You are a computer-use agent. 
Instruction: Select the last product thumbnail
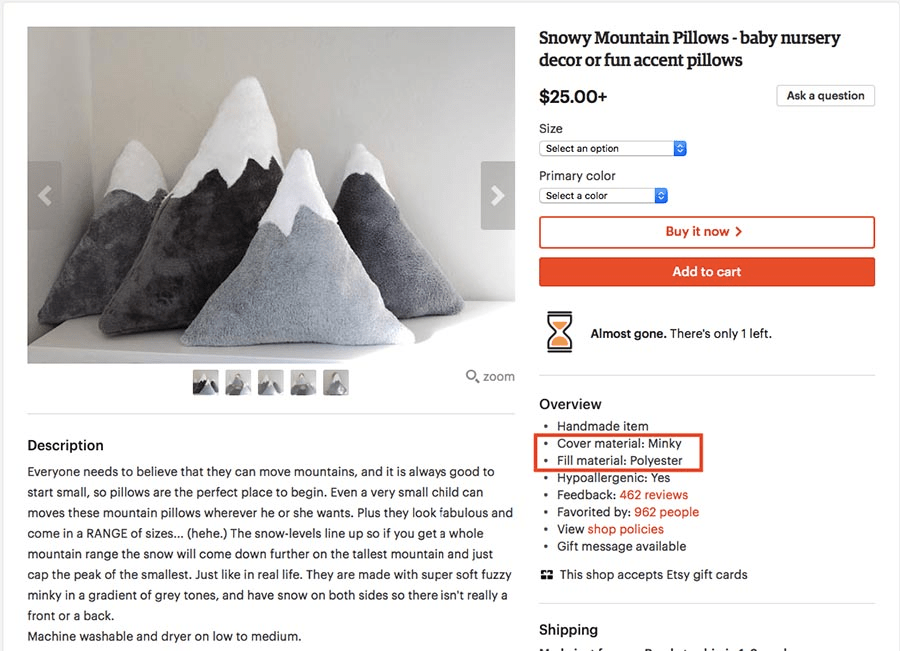click(x=336, y=382)
